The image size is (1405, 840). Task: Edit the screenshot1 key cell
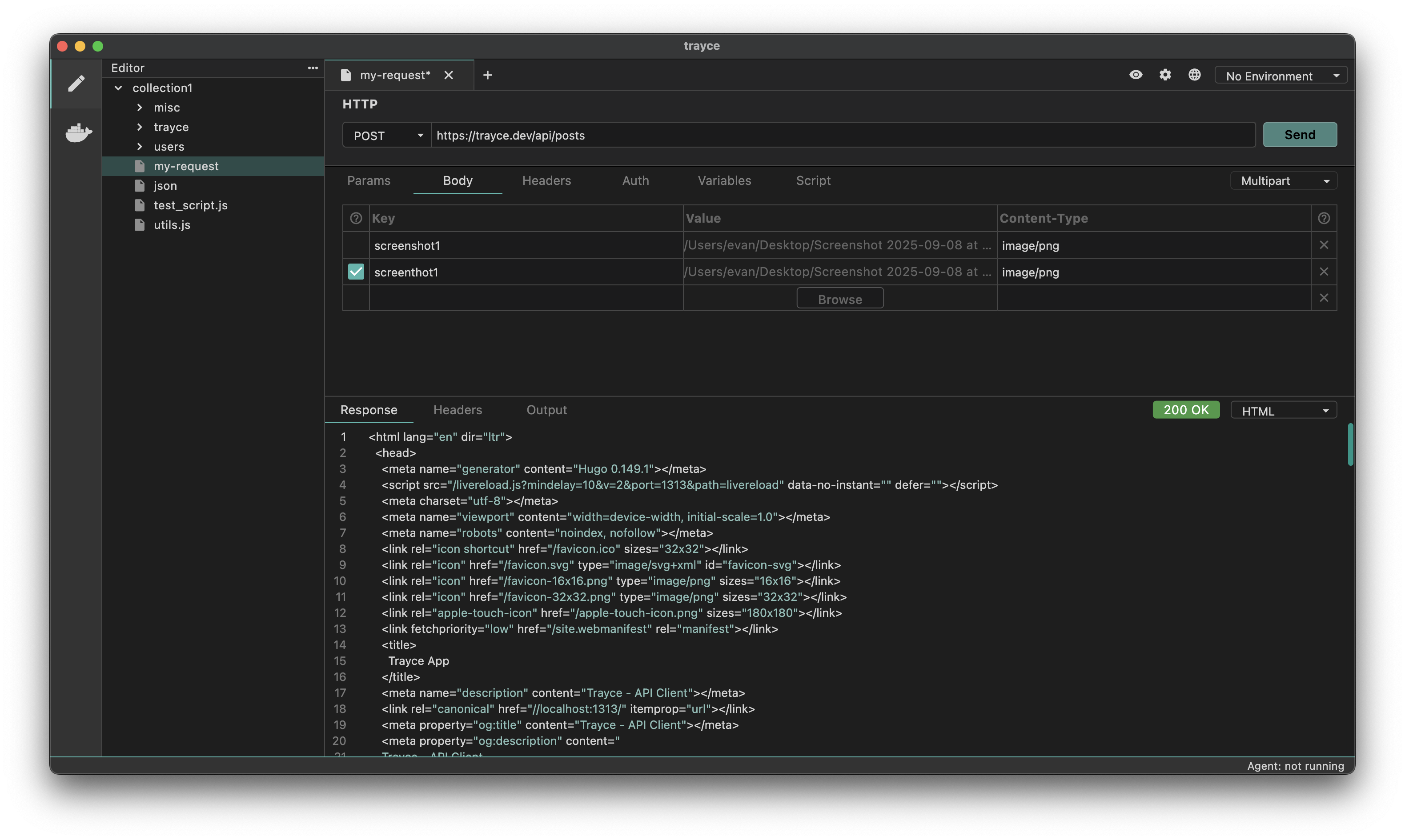click(526, 245)
